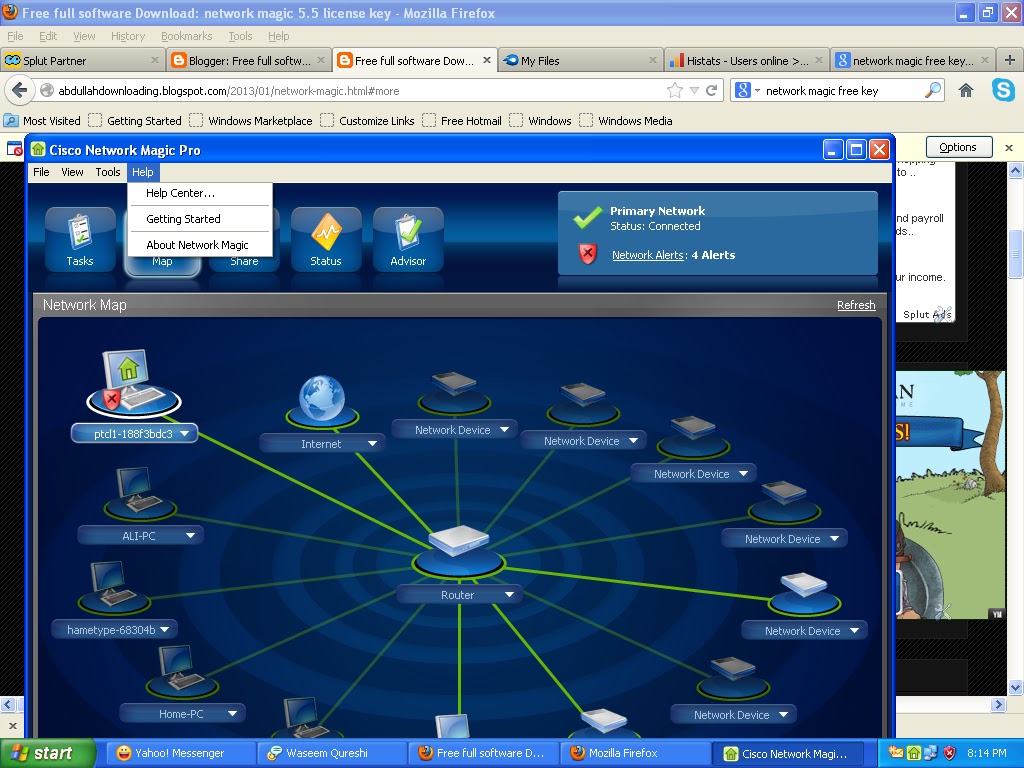
Task: Switch to the Splut Partner tab
Action: (x=82, y=60)
